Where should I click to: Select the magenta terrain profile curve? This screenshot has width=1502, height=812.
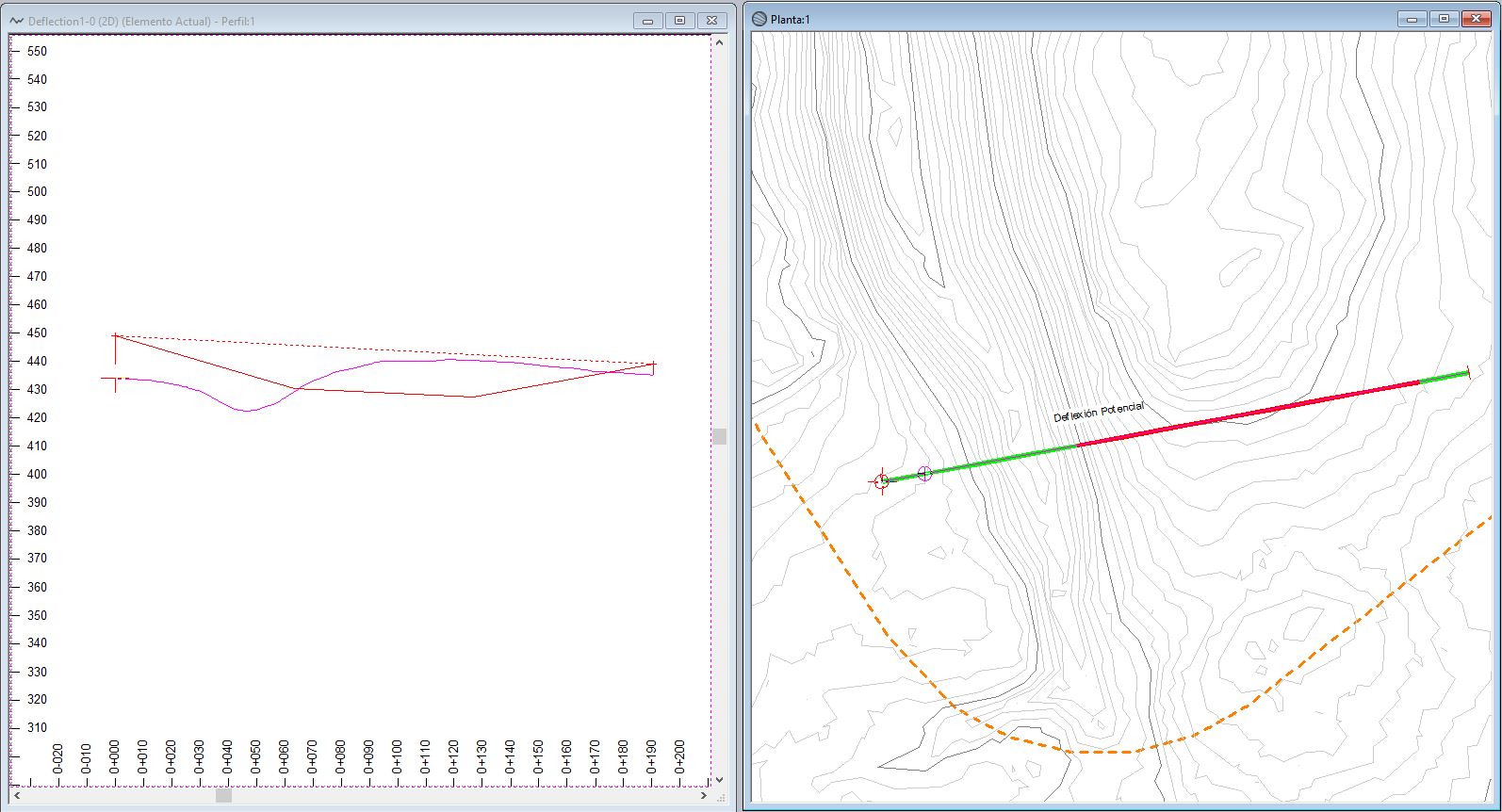coord(247,411)
